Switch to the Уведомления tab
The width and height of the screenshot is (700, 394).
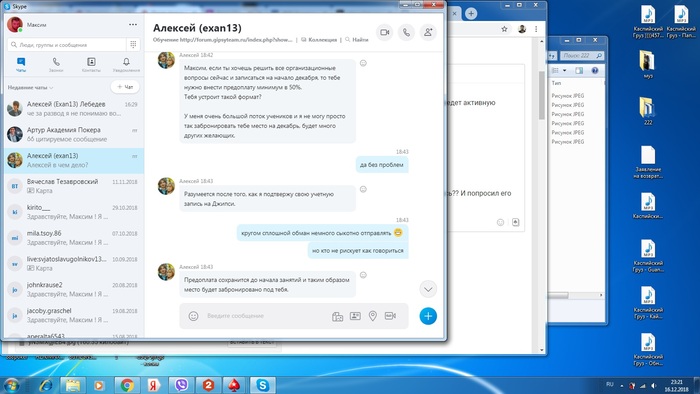pos(126,65)
